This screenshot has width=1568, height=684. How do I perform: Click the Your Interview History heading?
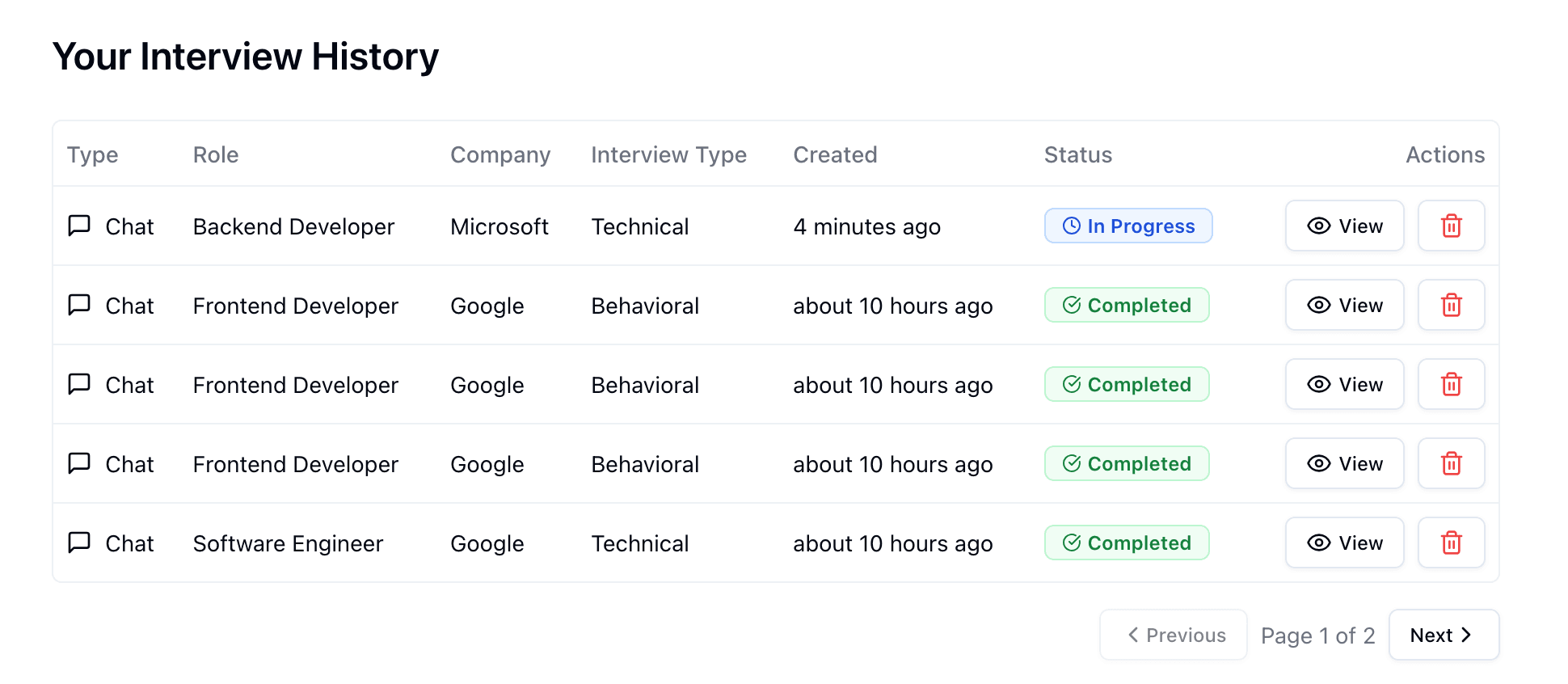246,57
